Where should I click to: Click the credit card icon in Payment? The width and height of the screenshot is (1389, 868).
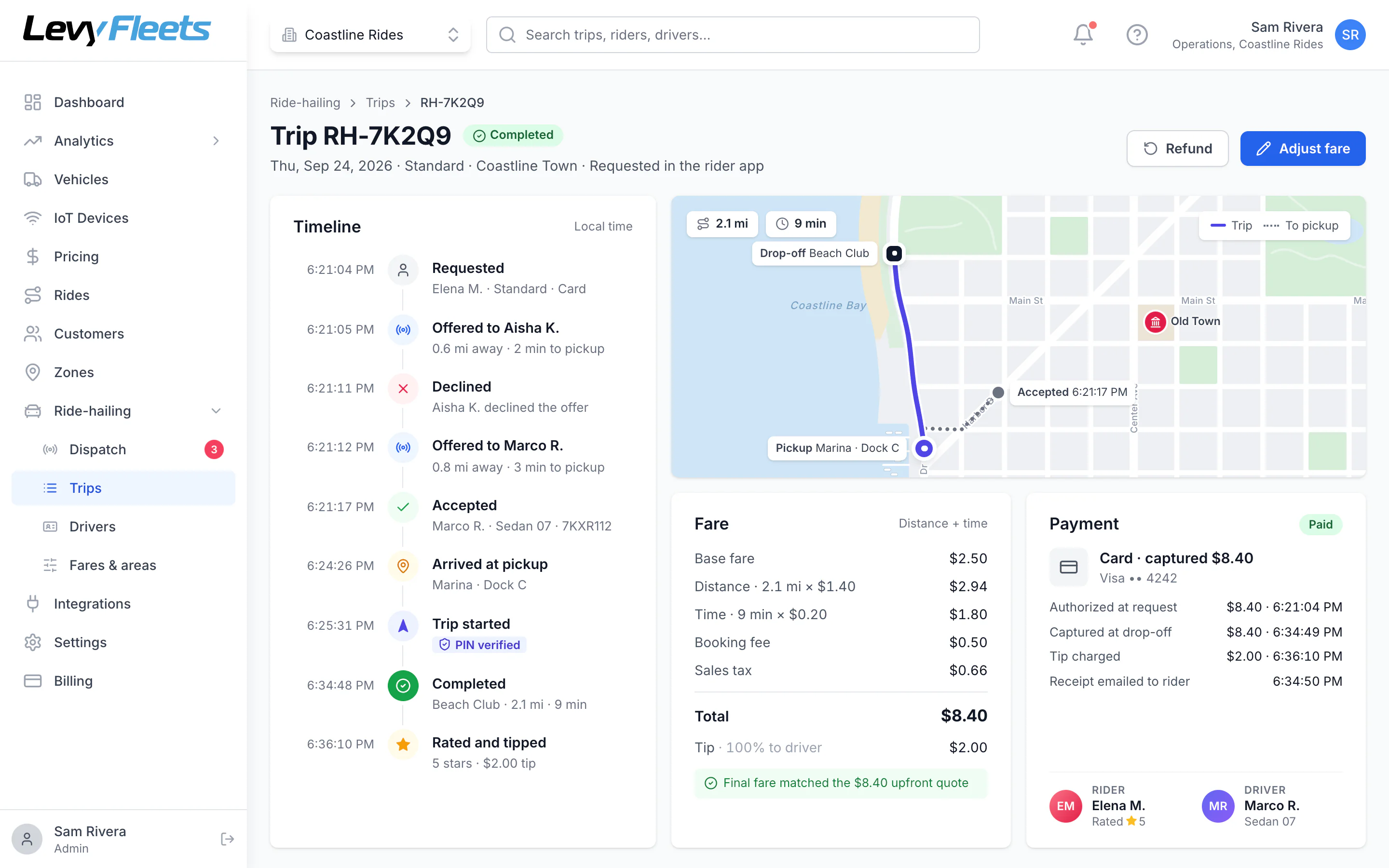pyautogui.click(x=1068, y=567)
